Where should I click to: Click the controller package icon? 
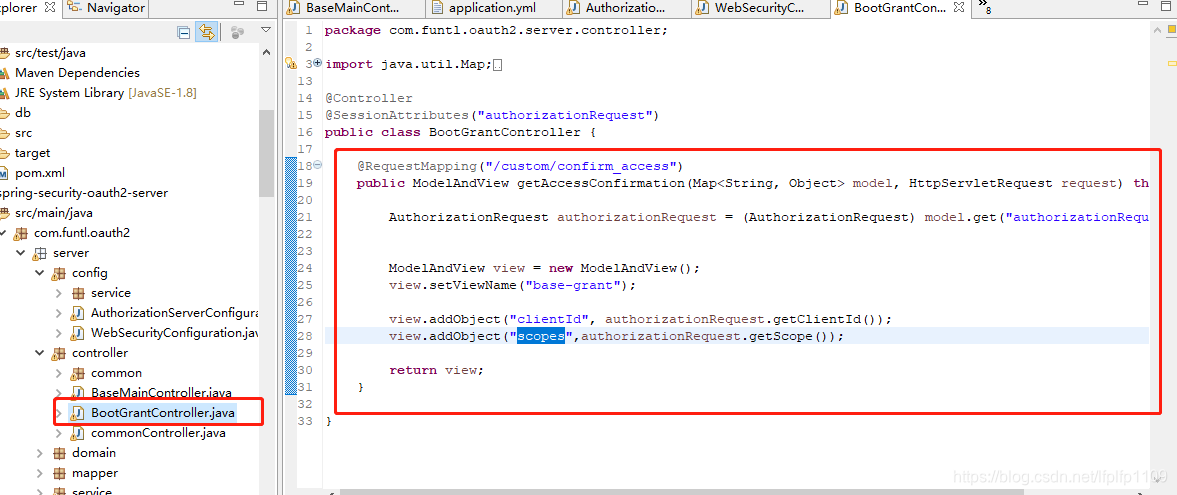pos(59,352)
